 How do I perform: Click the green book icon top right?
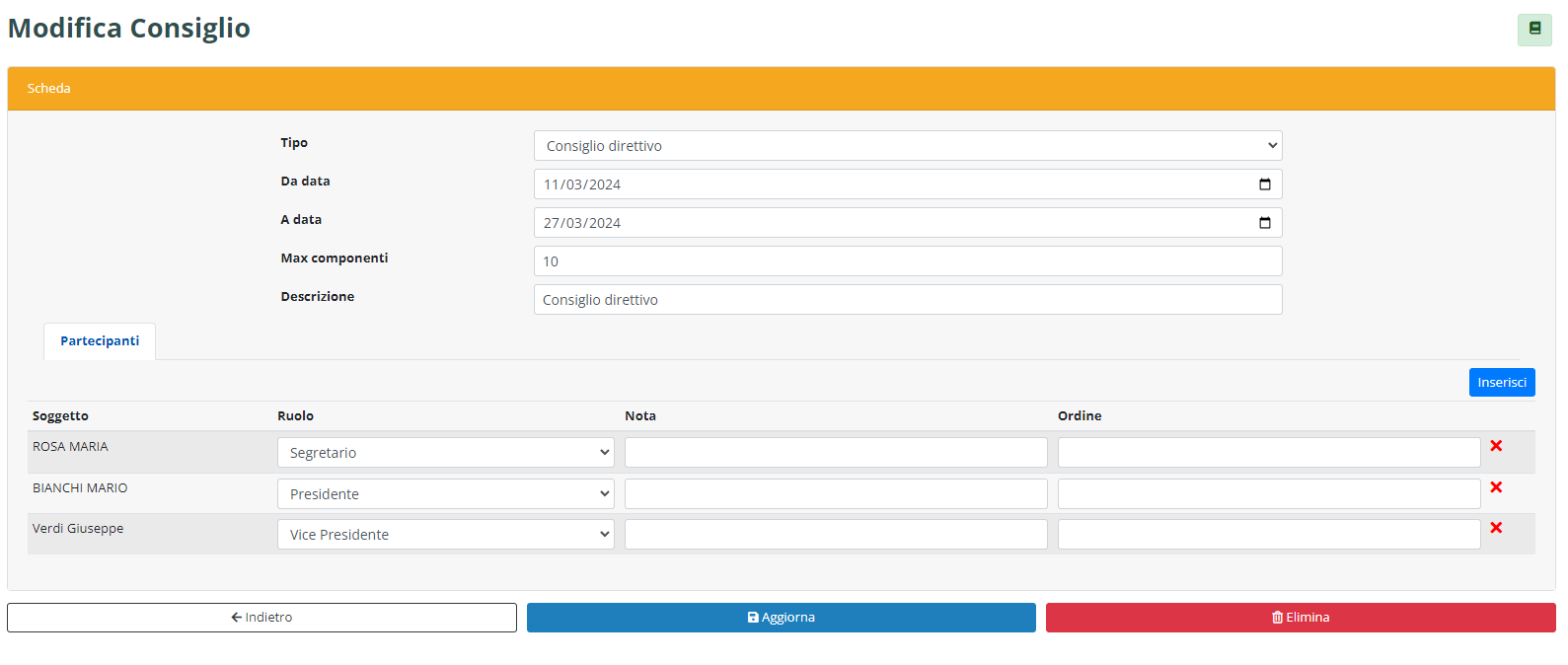point(1534,30)
